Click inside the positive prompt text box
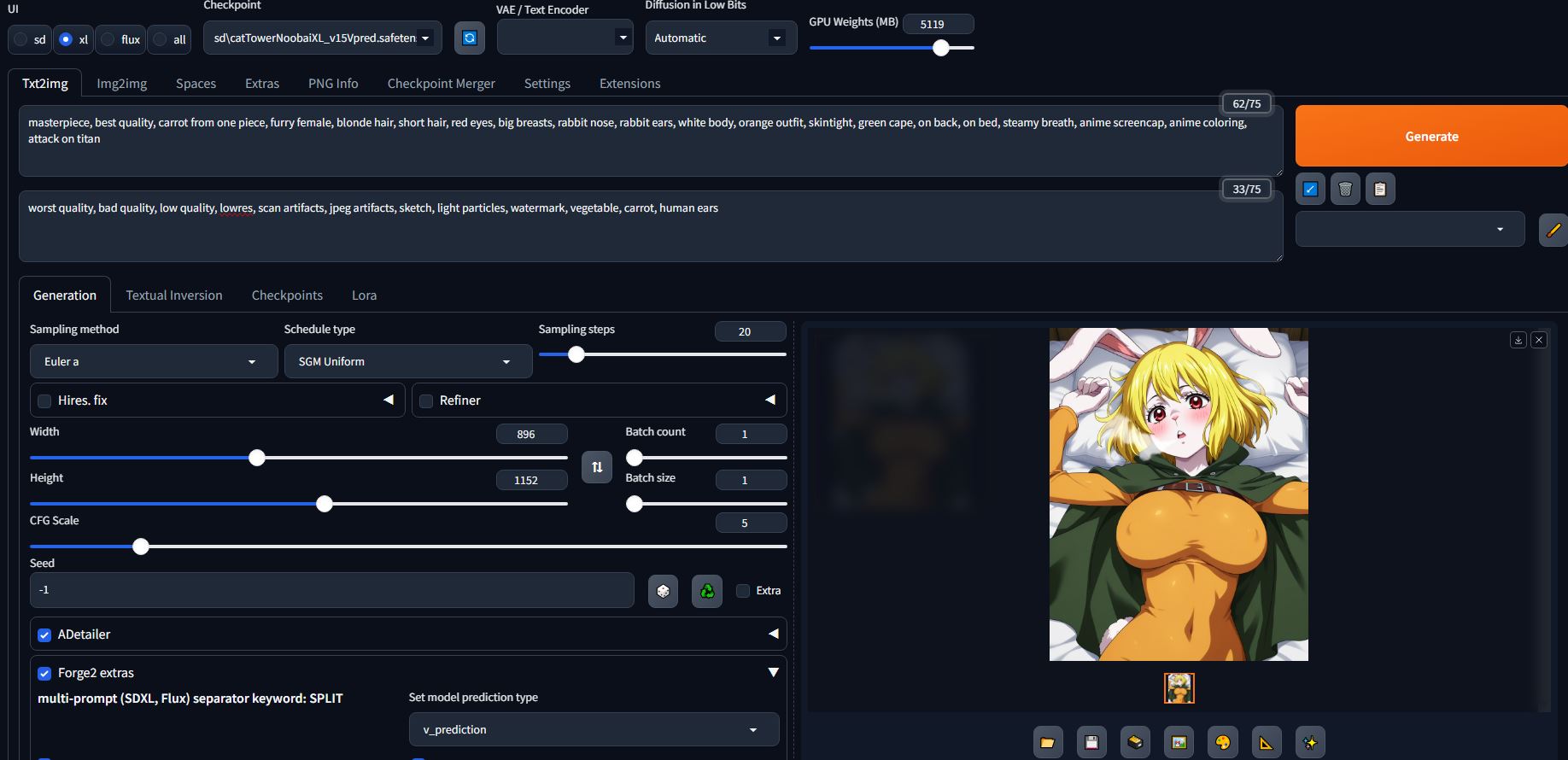This screenshot has width=1568, height=760. (x=651, y=141)
